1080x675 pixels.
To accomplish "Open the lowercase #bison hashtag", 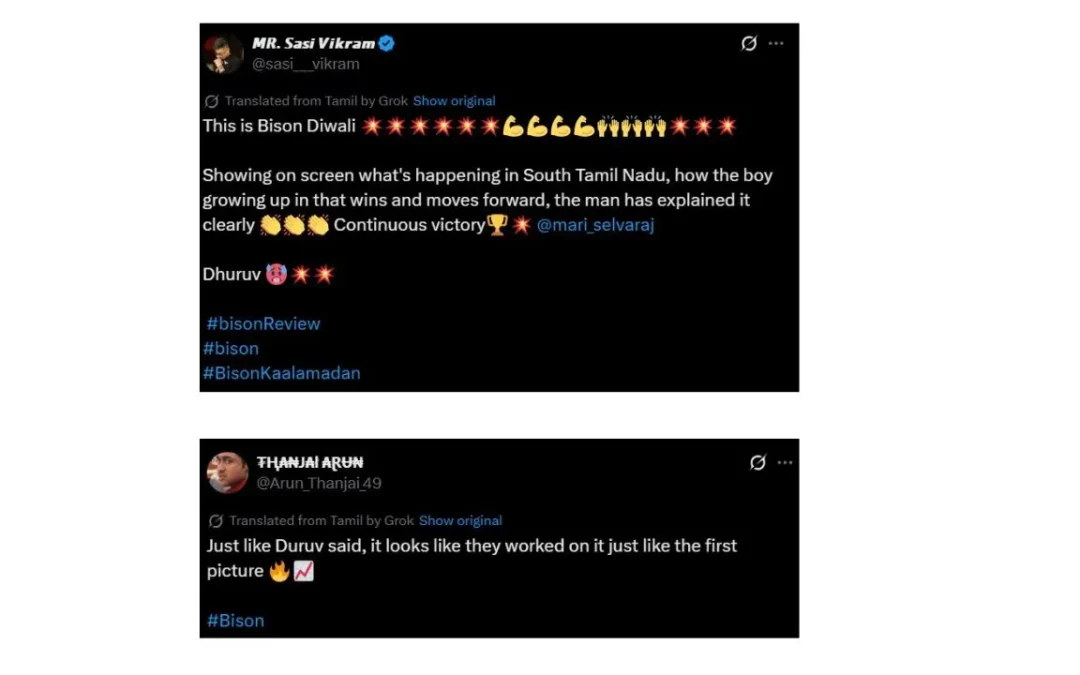I will coord(231,349).
